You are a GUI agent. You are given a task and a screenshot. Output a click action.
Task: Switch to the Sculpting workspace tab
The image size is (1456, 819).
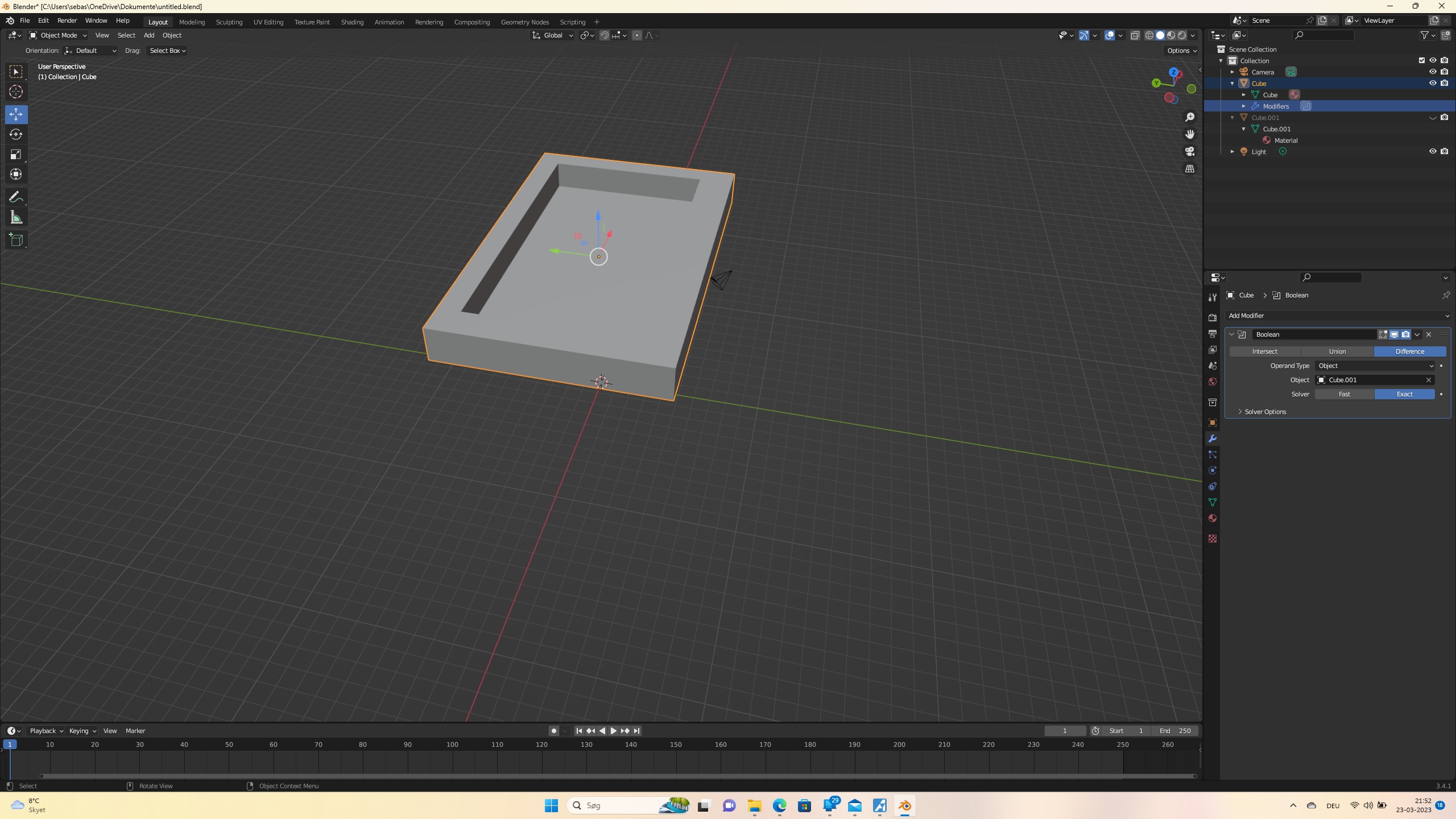tap(229, 22)
